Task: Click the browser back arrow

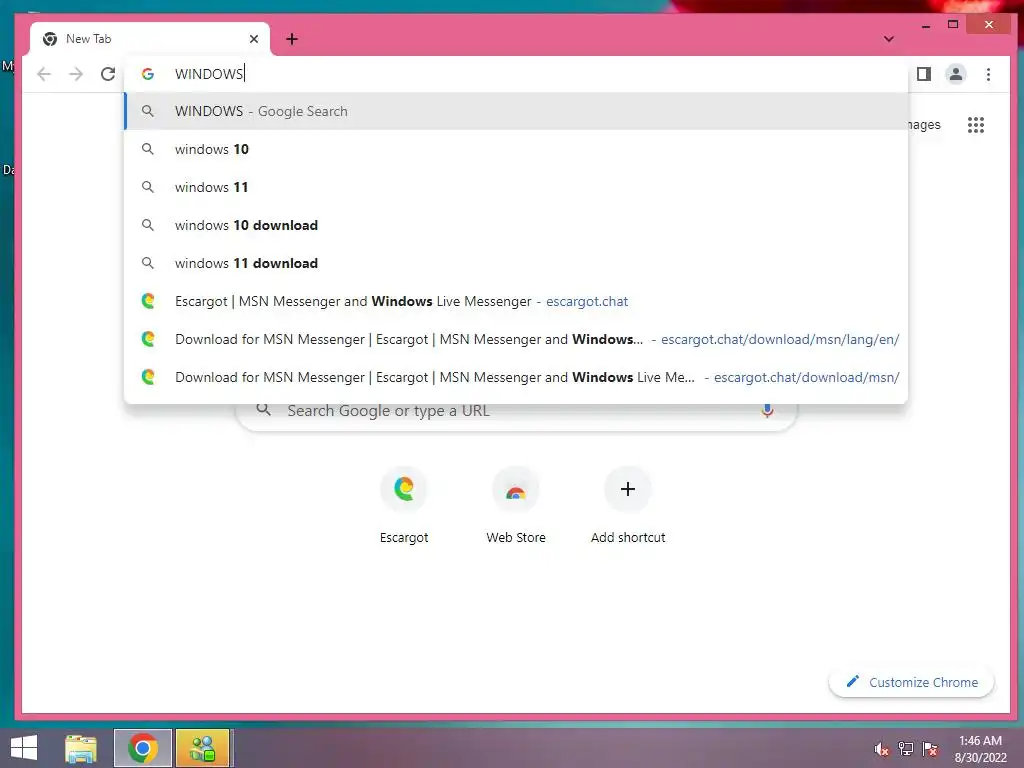Action: tap(44, 74)
